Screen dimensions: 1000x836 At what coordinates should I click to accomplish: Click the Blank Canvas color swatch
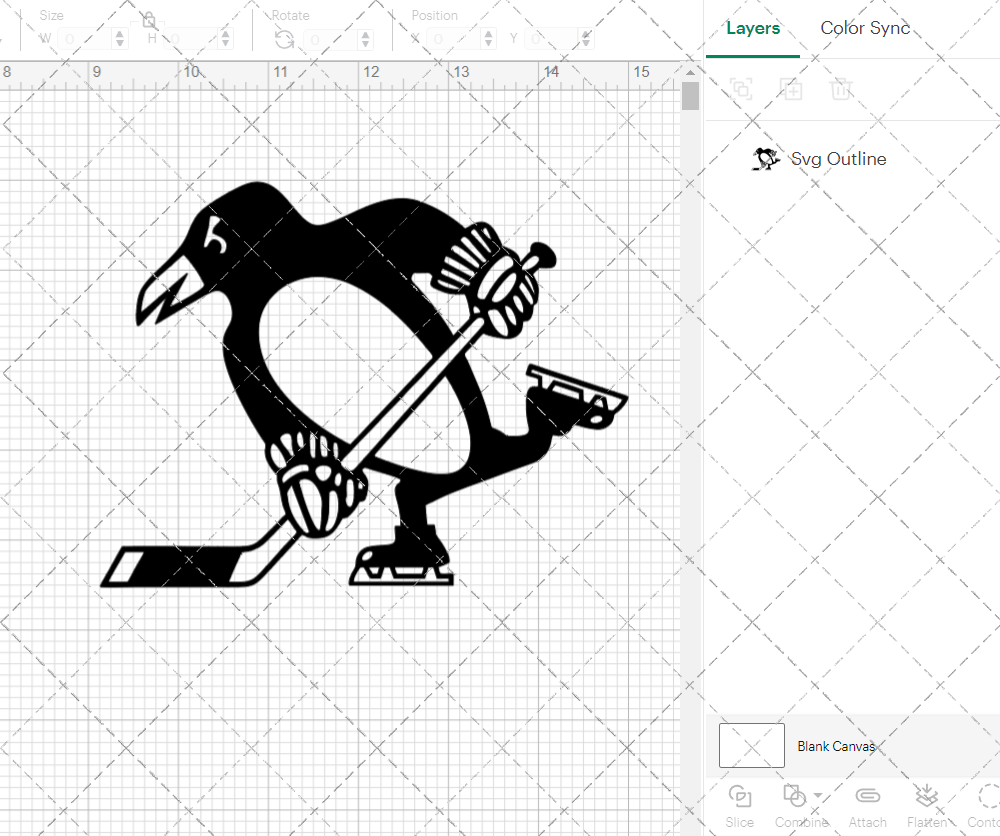point(751,745)
